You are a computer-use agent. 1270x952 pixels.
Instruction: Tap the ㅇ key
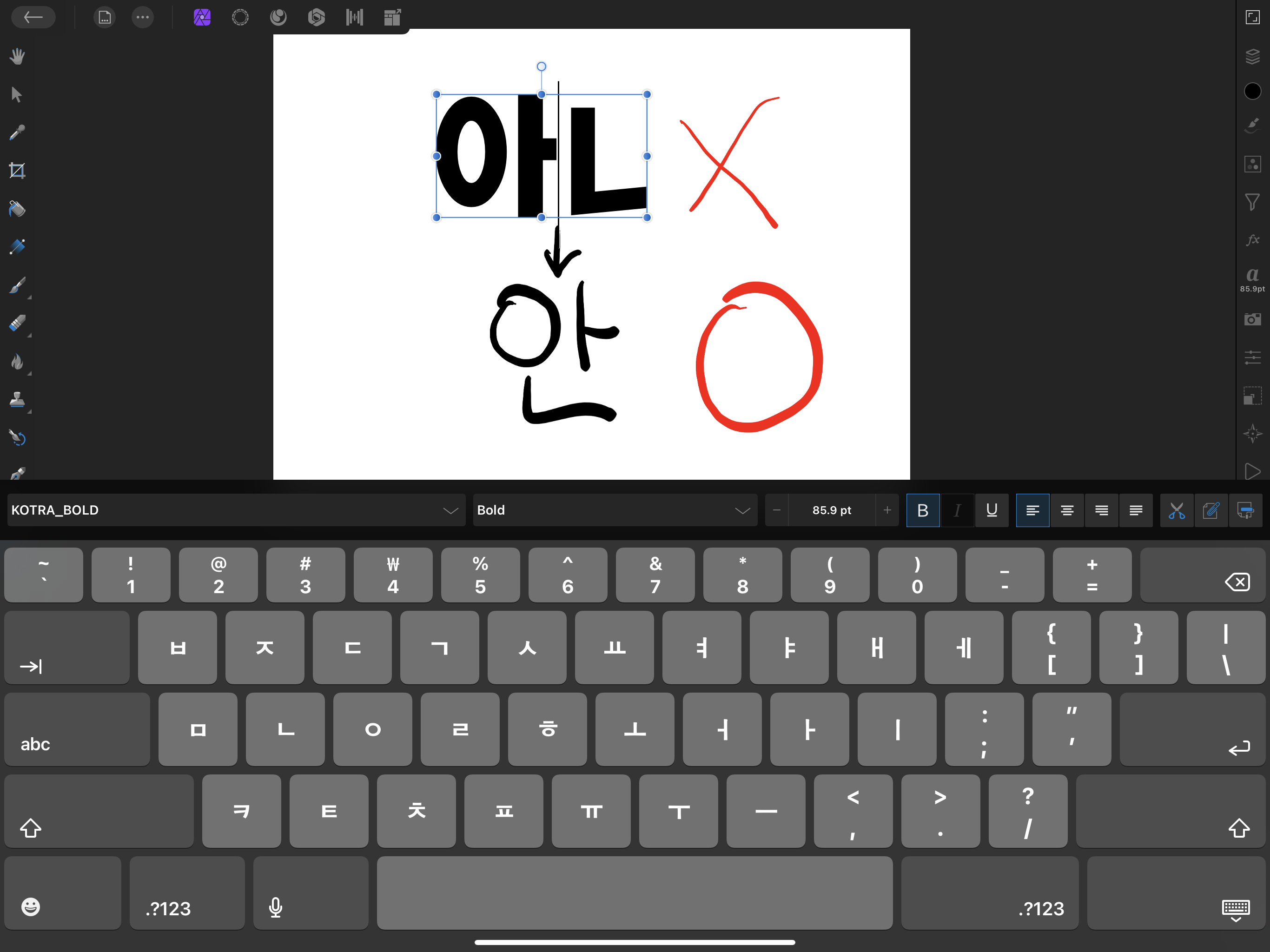[373, 729]
